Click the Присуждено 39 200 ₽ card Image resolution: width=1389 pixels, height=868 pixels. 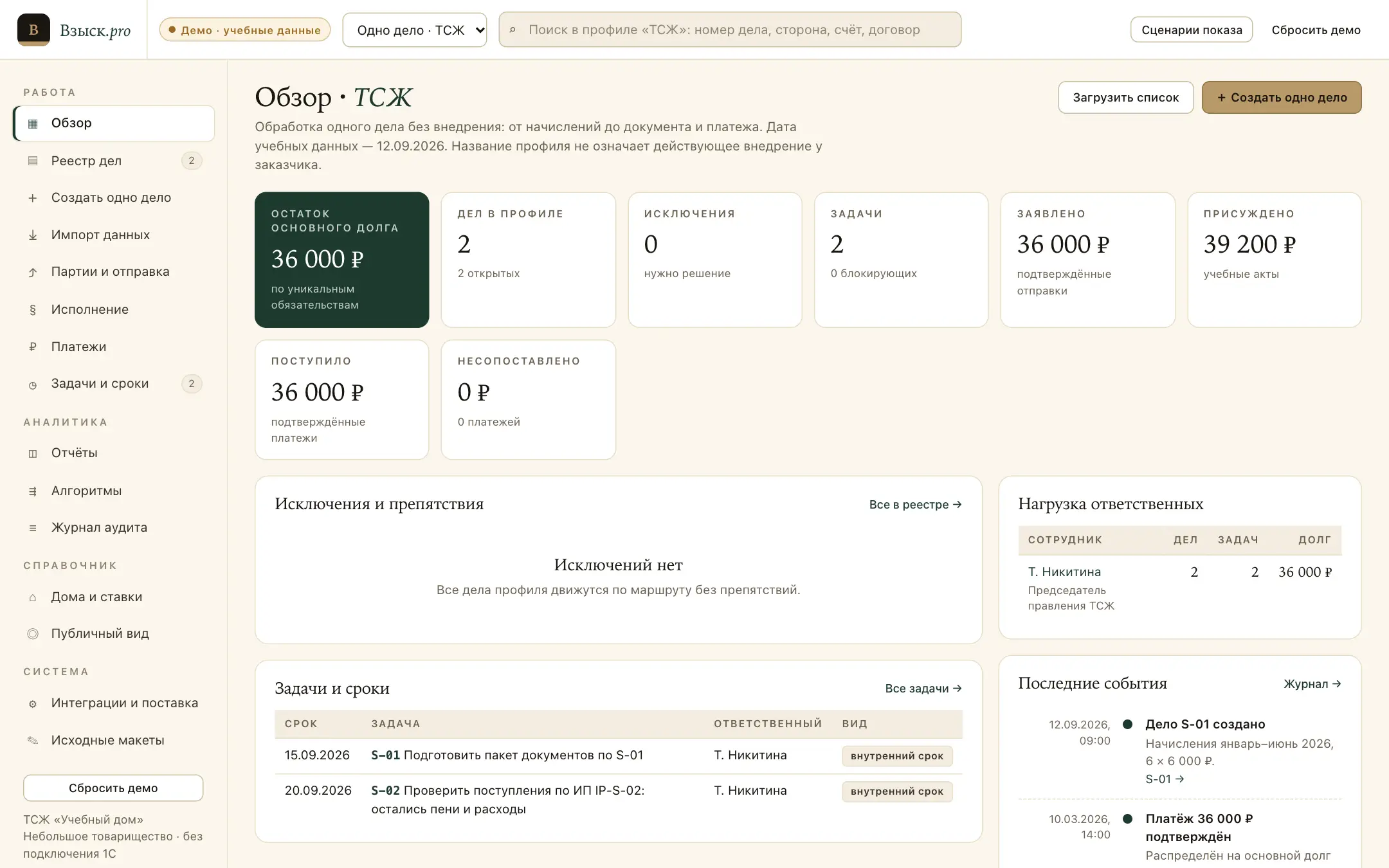tap(1274, 260)
